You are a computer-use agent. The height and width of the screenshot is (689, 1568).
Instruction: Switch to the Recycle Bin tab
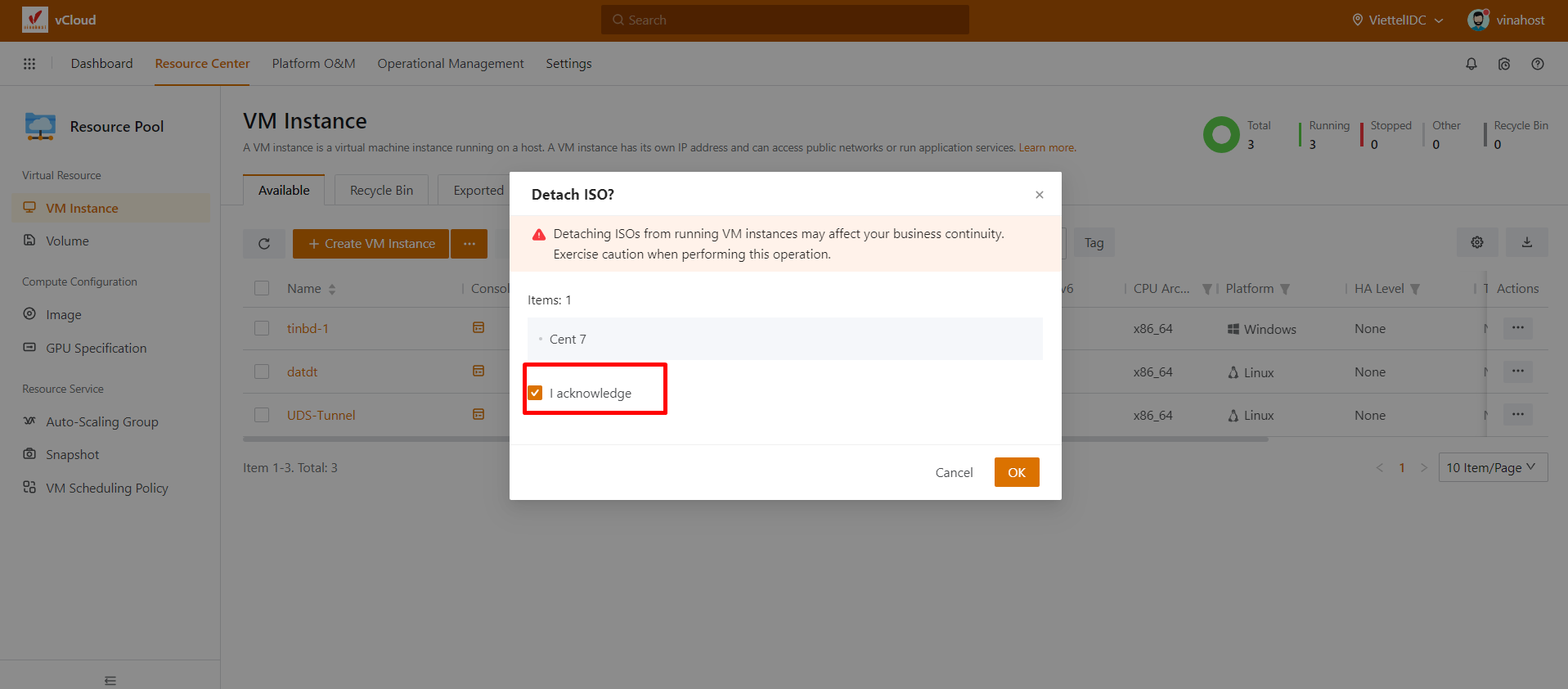tap(381, 190)
